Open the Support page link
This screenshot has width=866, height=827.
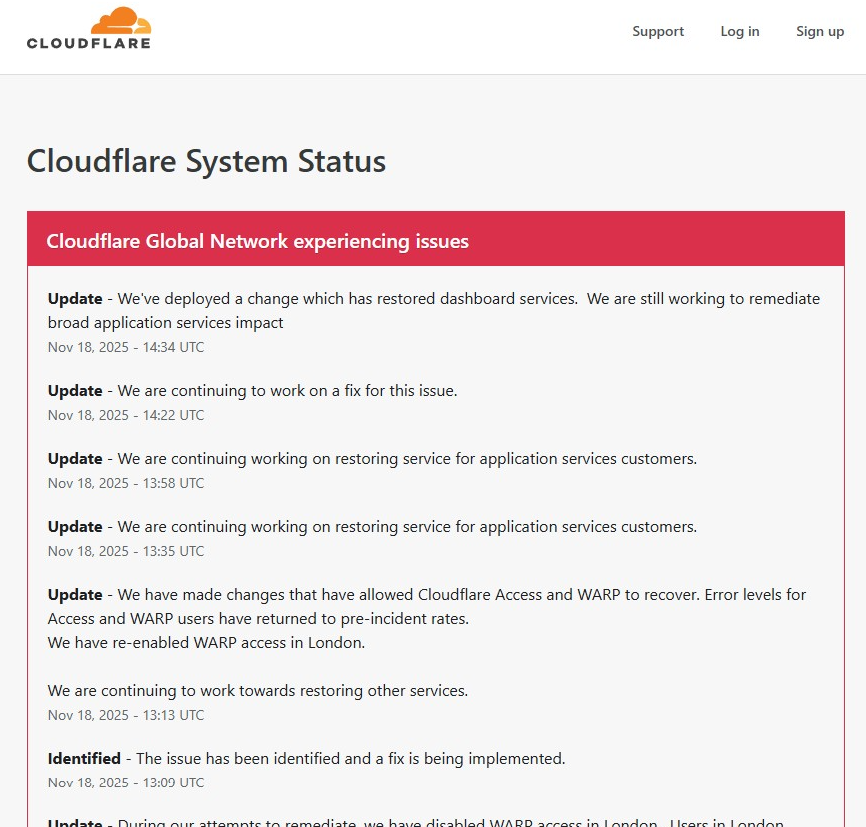click(657, 31)
